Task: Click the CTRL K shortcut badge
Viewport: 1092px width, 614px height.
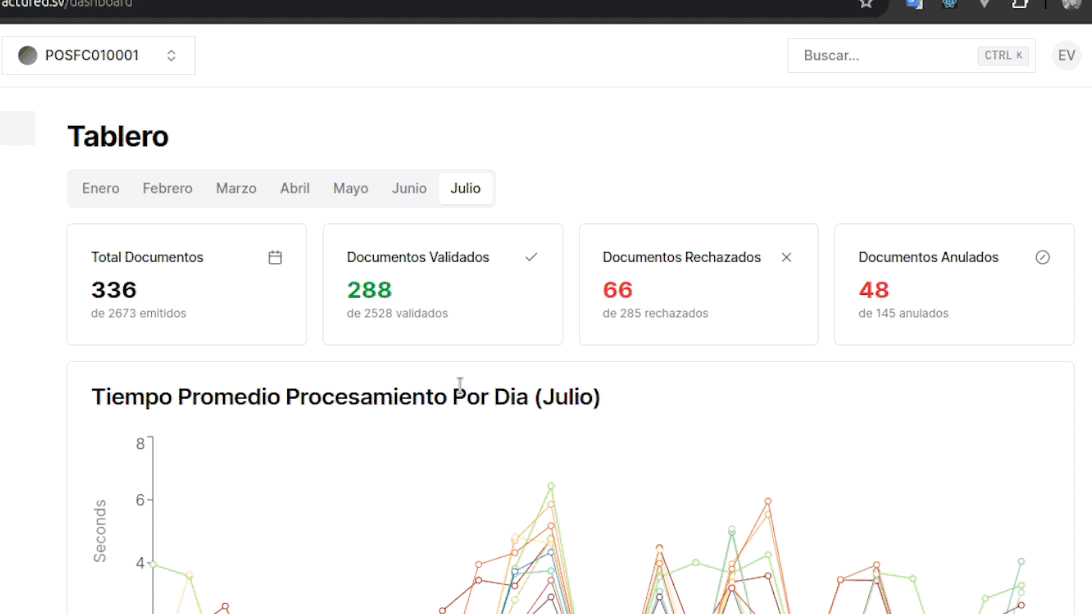Action: tap(1003, 56)
